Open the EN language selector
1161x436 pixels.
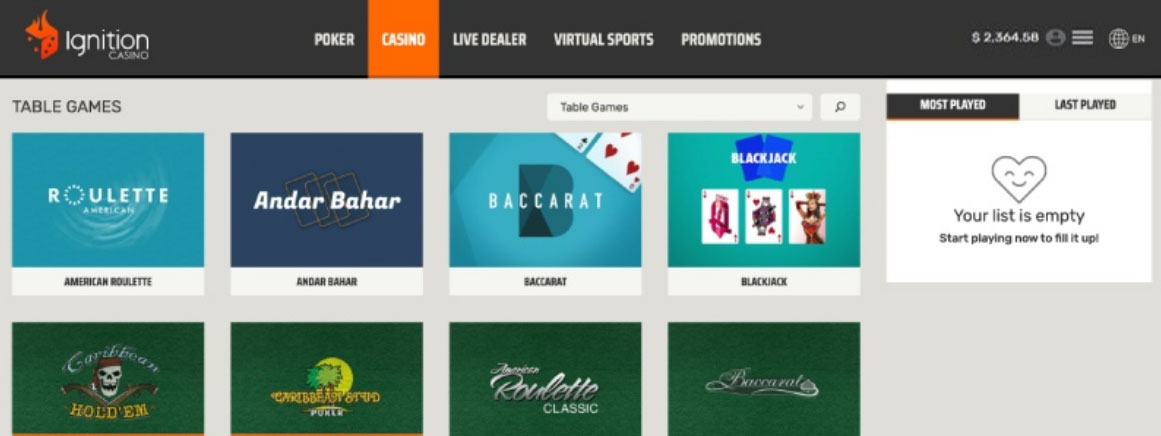(1138, 38)
